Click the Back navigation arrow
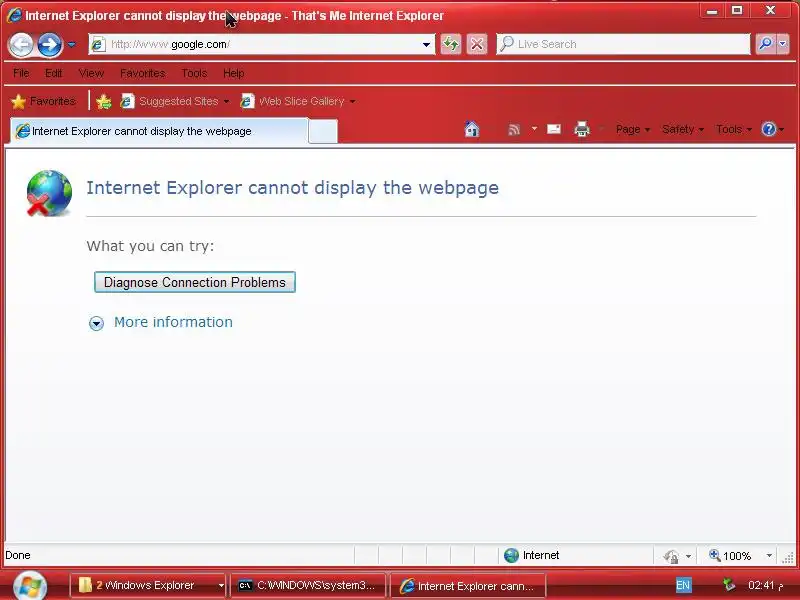 click(21, 45)
